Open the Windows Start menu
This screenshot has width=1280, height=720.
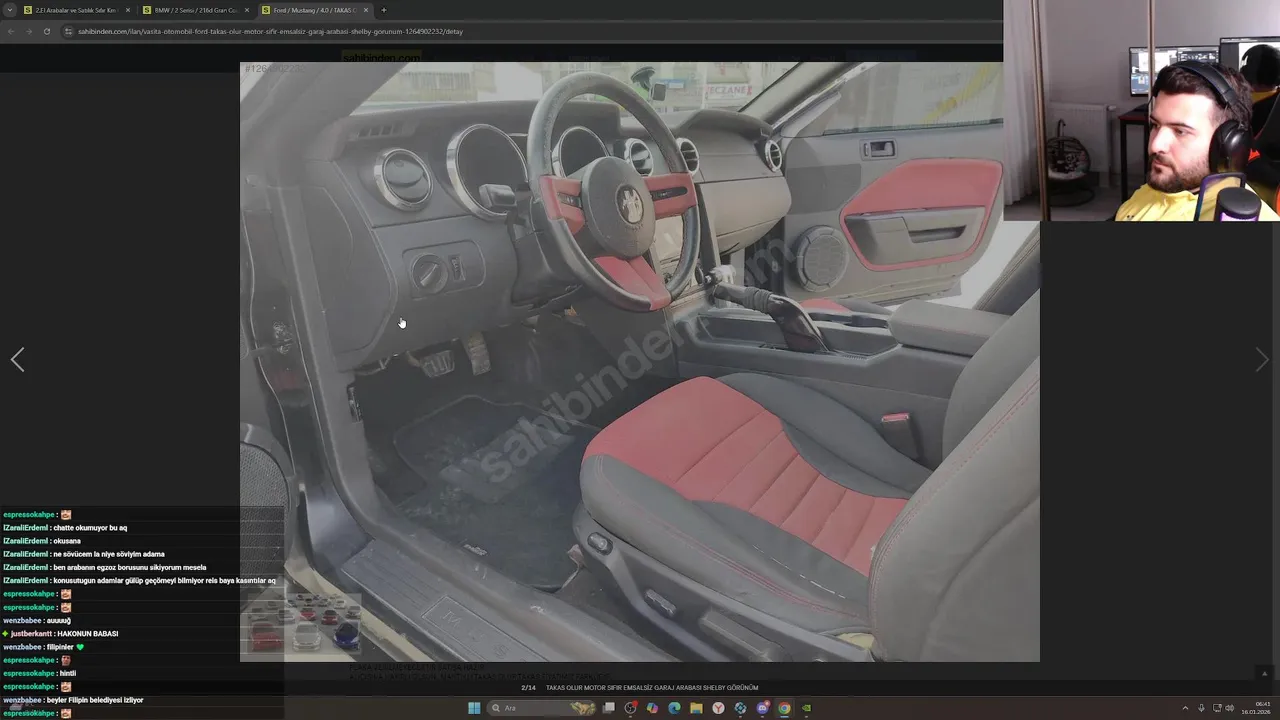(x=474, y=708)
